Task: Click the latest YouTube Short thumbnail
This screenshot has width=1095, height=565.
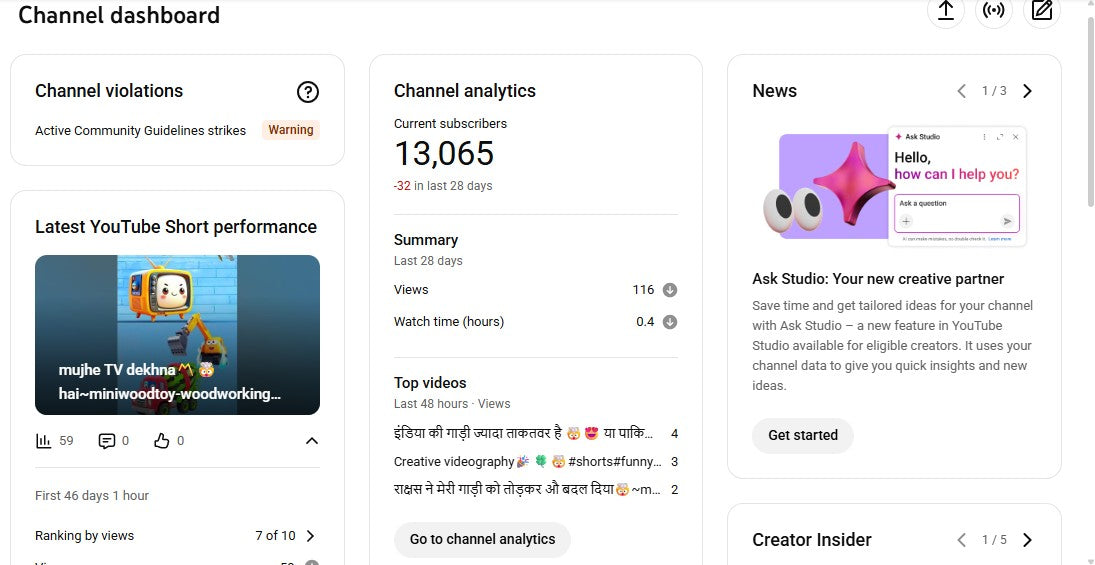Action: (177, 334)
